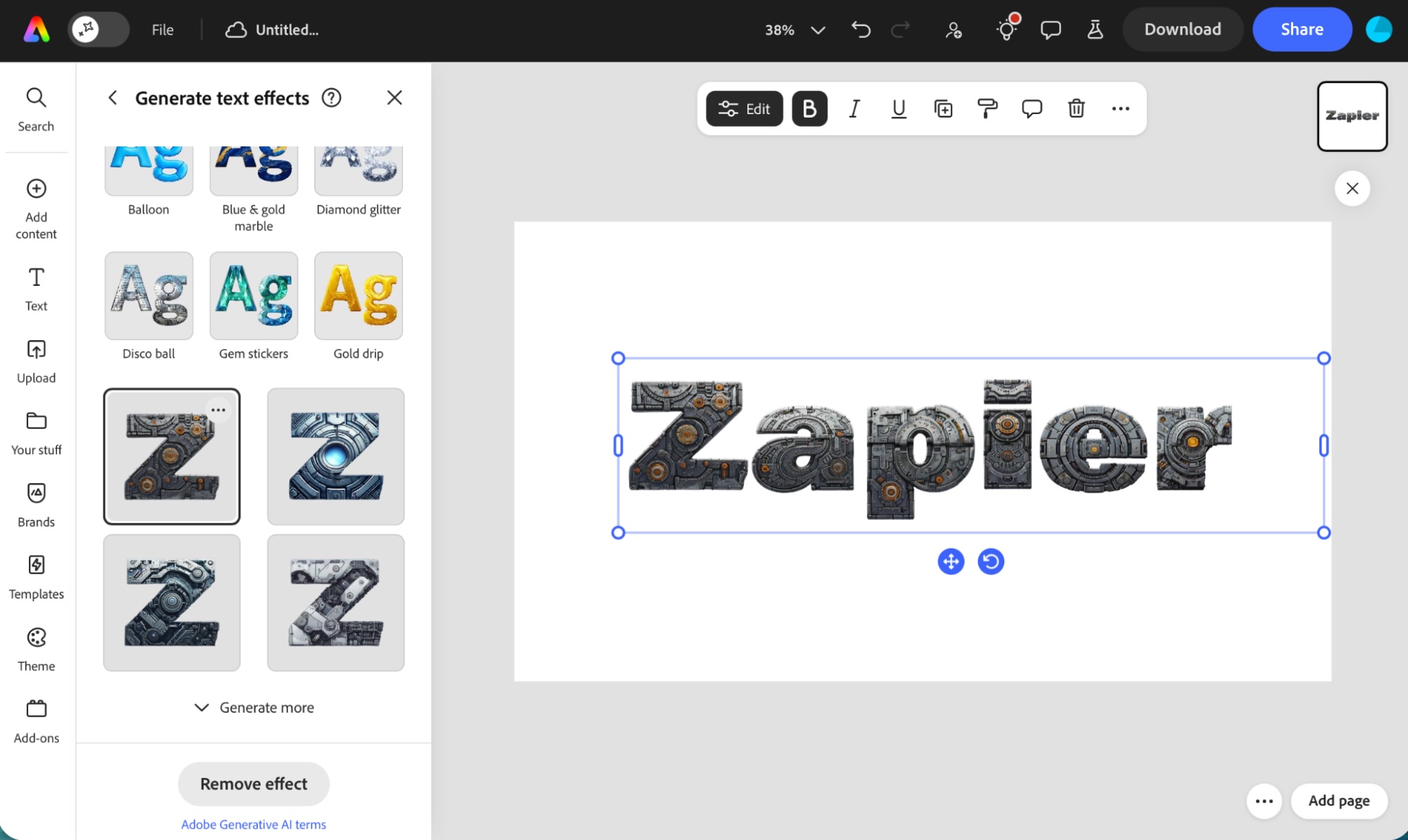Open Adobe Generative AI terms link
This screenshot has width=1408, height=840.
tap(254, 825)
